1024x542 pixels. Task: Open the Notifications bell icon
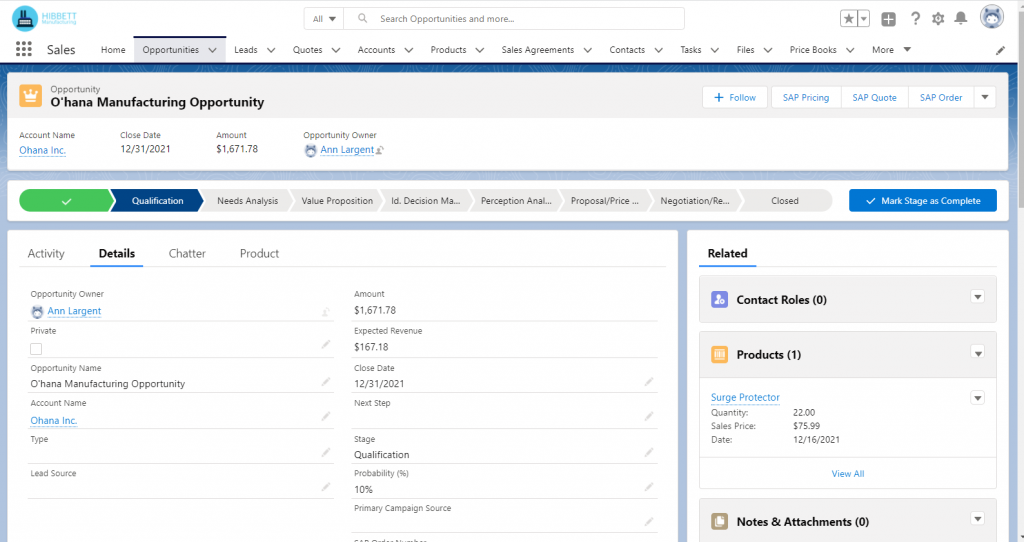[961, 18]
